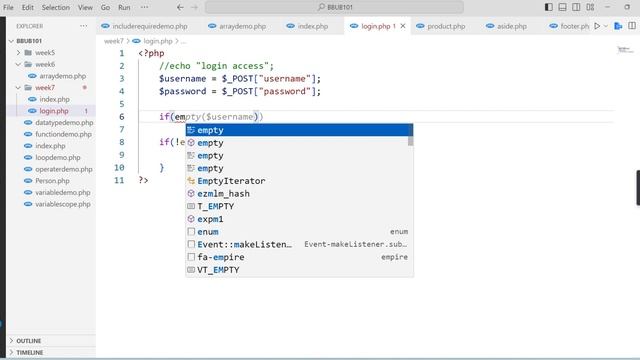Open the Run menu
640x360 pixels.
tap(124, 7)
